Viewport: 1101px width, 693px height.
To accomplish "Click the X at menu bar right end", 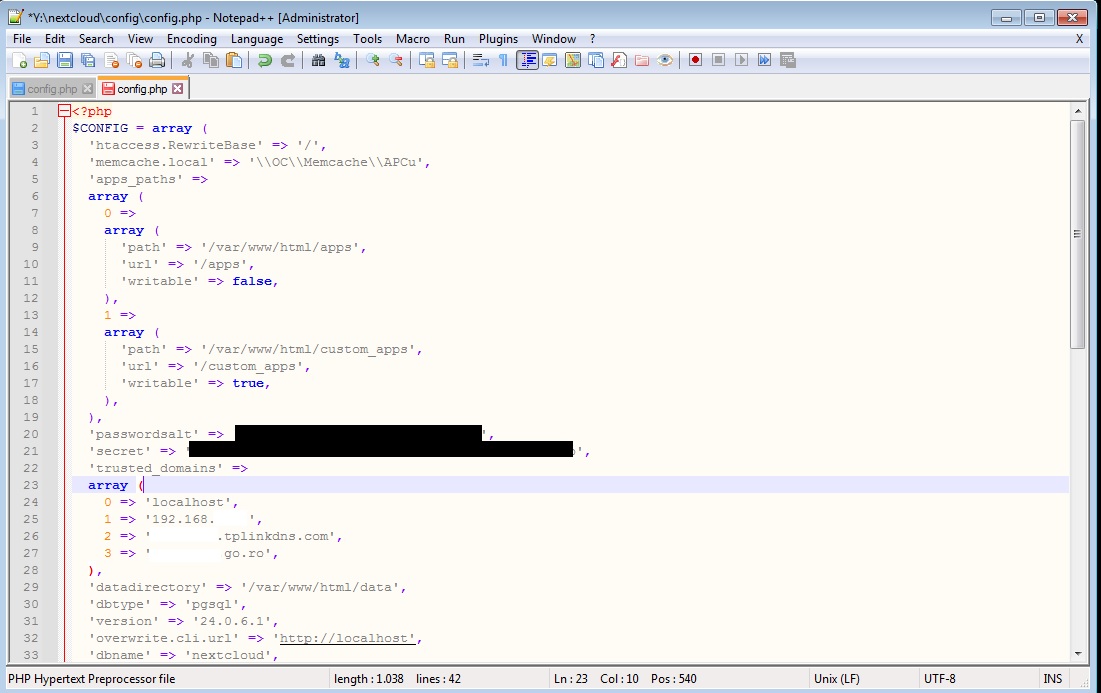I will click(x=1079, y=39).
